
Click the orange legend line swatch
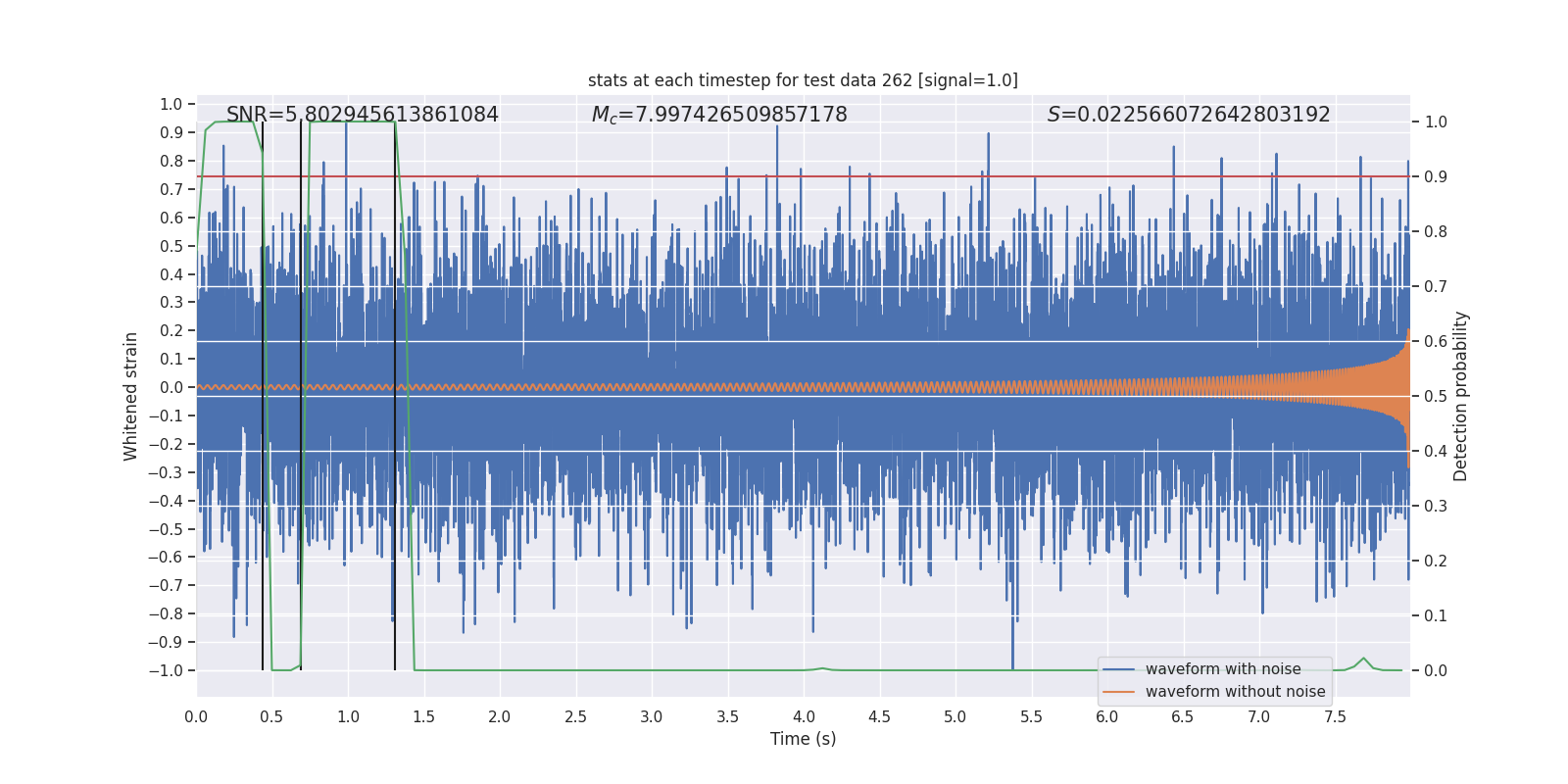[x=1118, y=692]
